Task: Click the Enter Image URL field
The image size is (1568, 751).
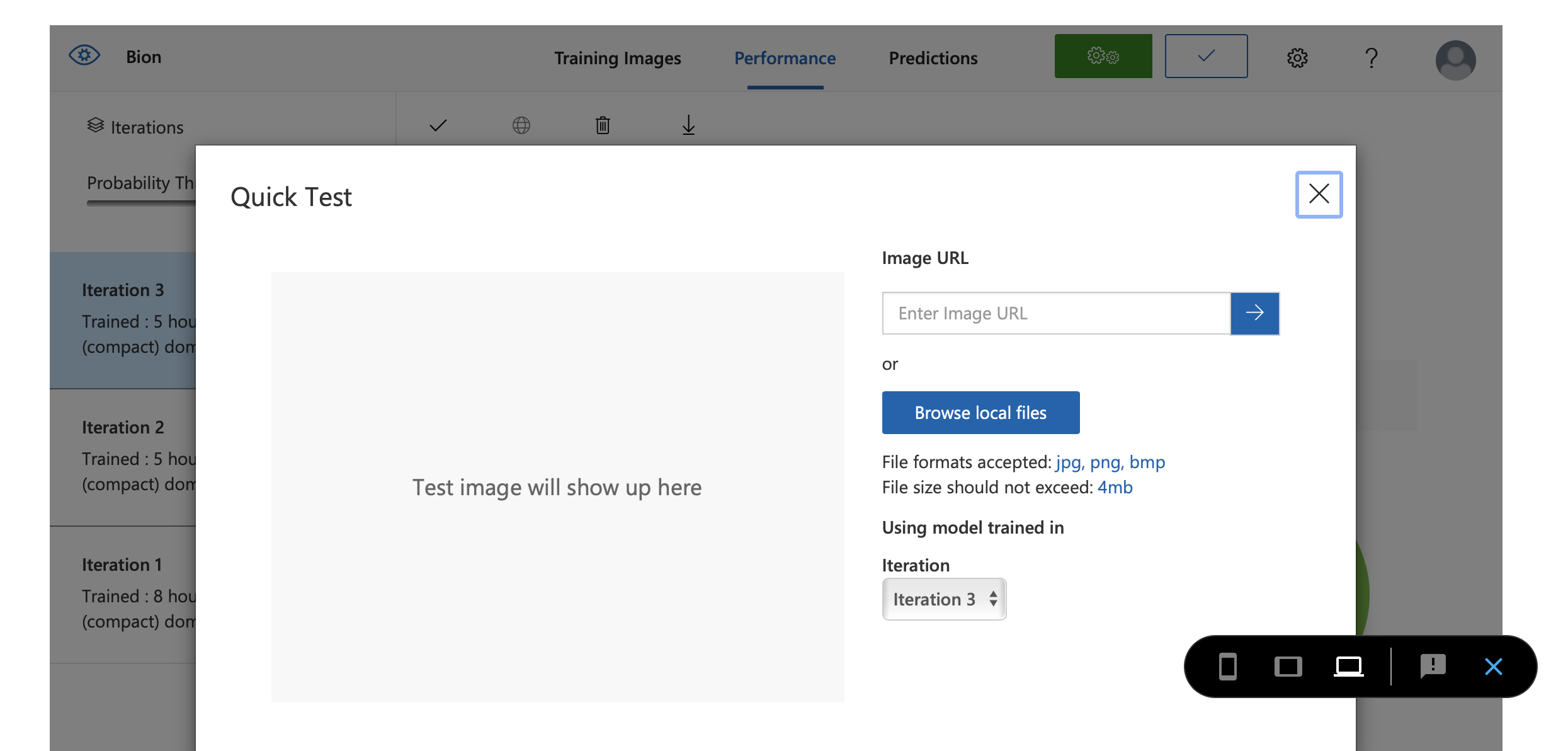Action: 1056,313
